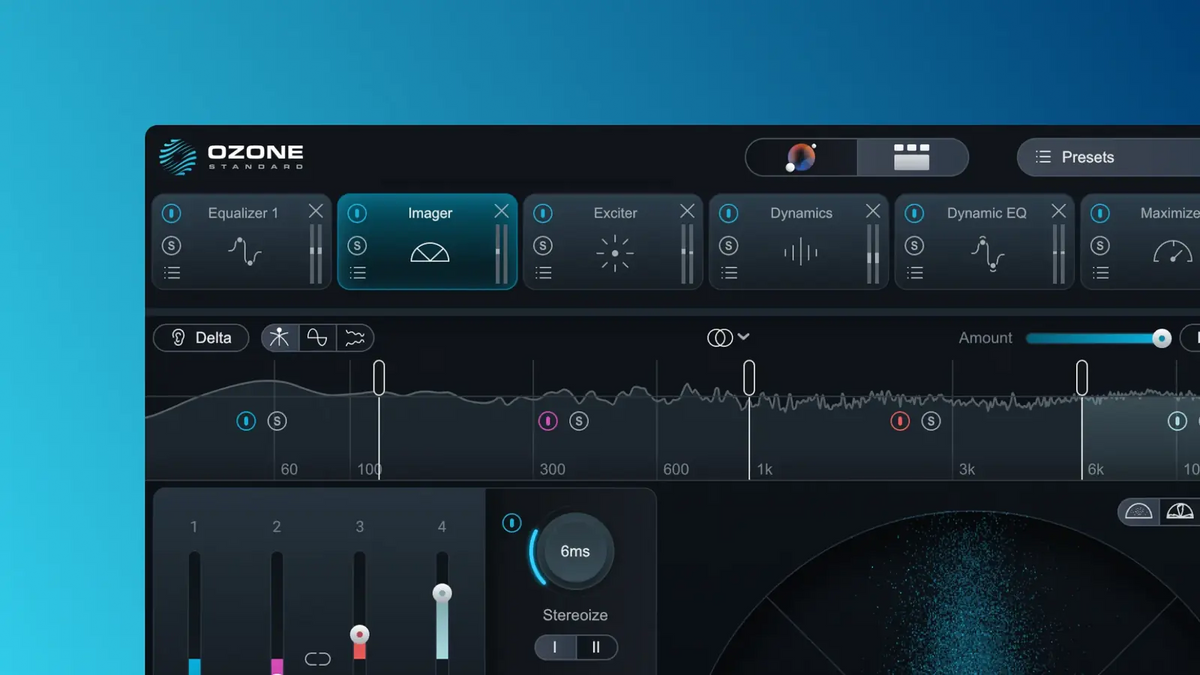Click band 3 width slider handle

(360, 634)
